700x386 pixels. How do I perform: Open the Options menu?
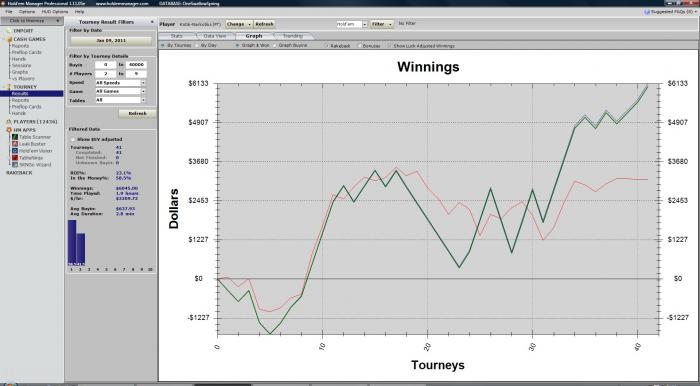(27, 12)
